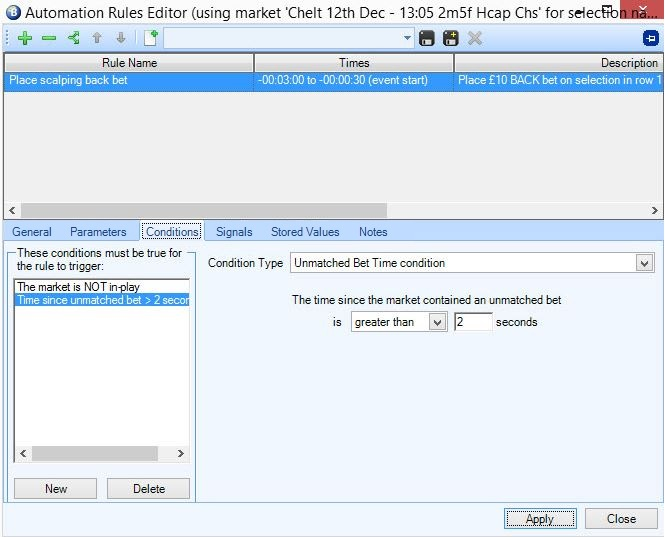
Task: Select 'Time since unmatched bet > 2' condition
Action: click(102, 300)
